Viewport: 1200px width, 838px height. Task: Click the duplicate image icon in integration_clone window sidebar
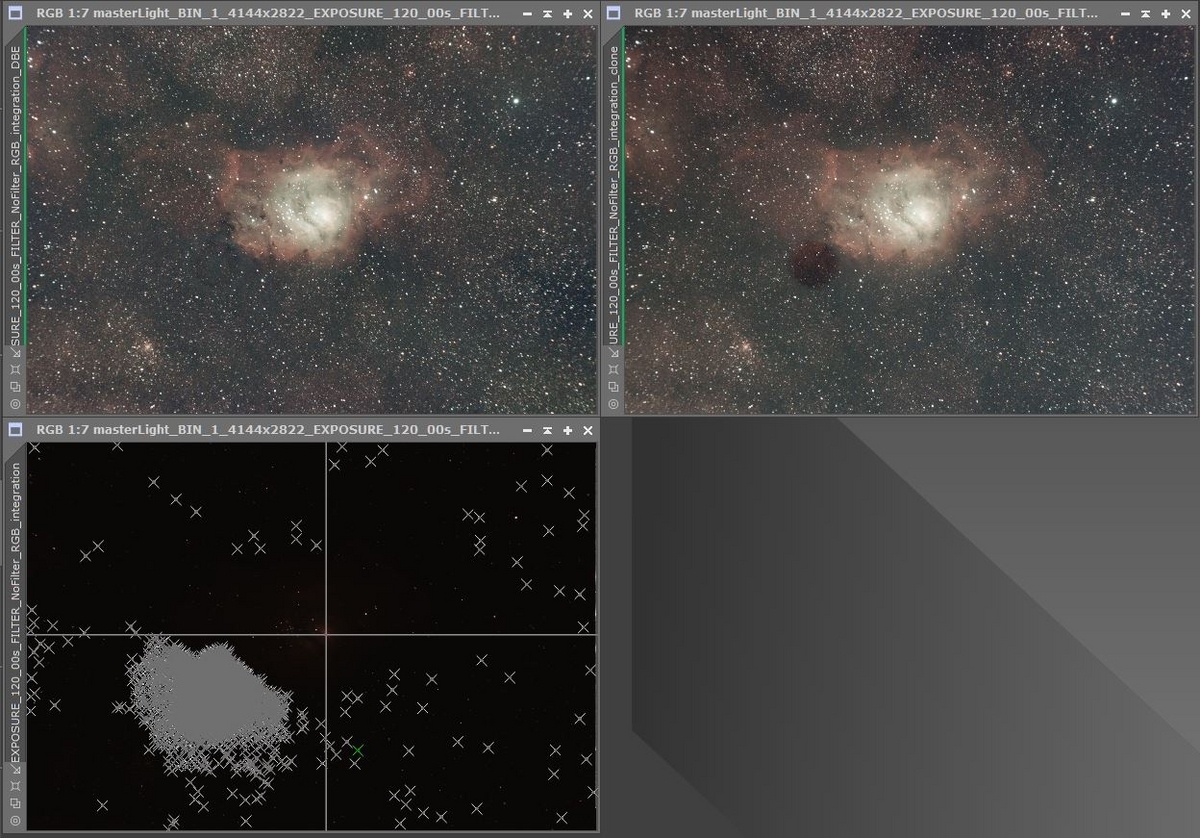coord(614,386)
